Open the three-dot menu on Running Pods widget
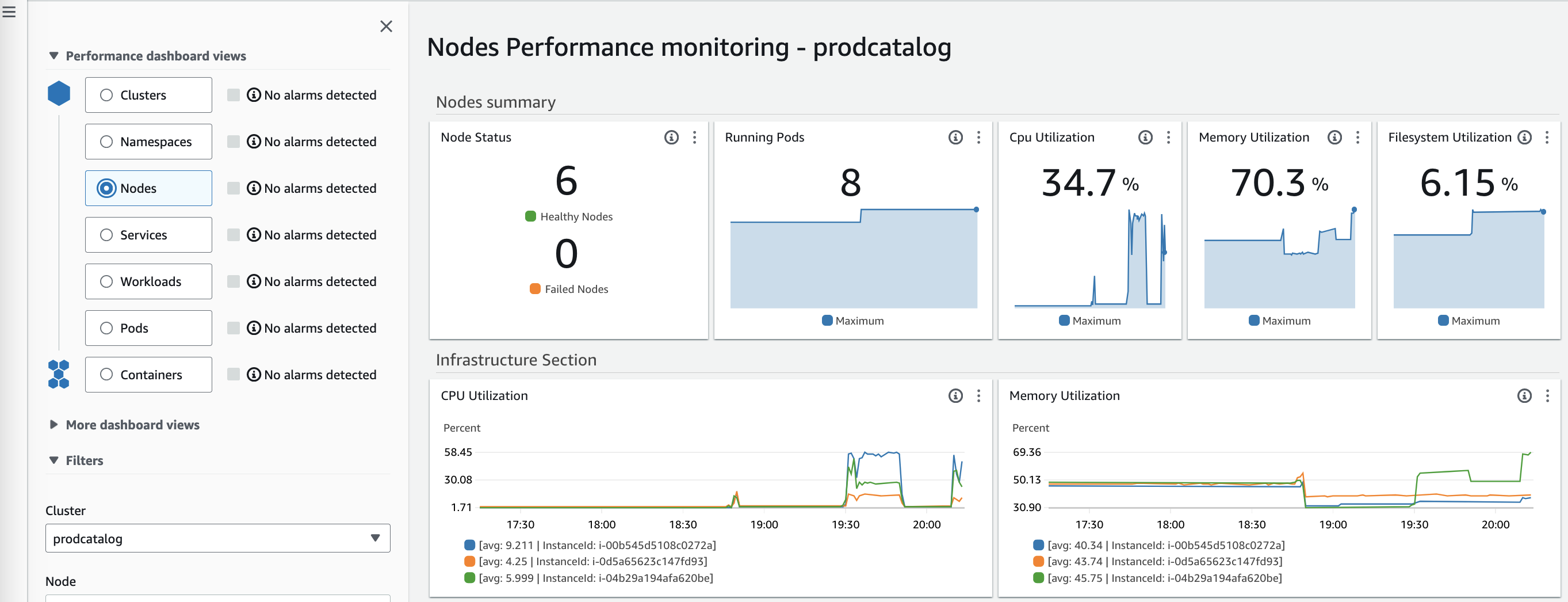Screen dimensions: 1568x602 pyautogui.click(x=979, y=138)
